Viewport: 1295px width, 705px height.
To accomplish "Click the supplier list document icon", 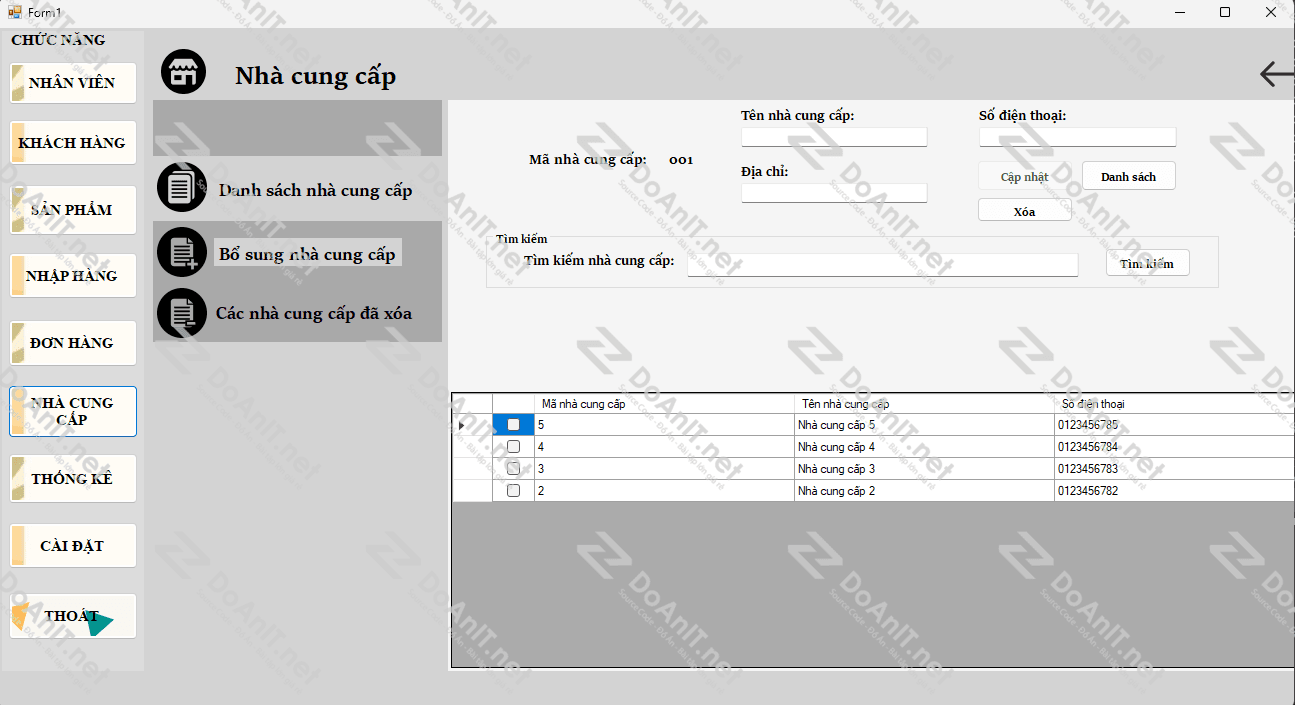I will tap(182, 188).
